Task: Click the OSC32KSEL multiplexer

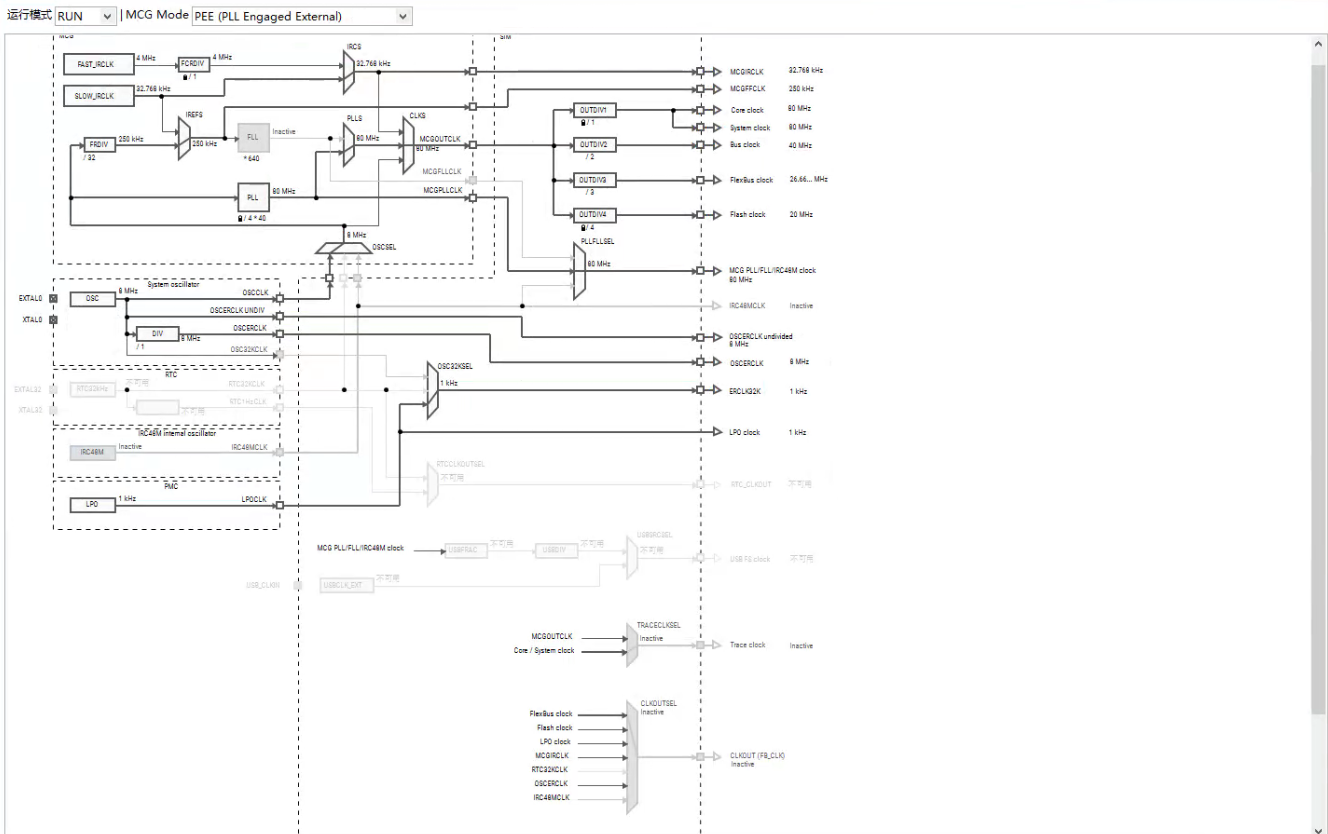Action: click(x=432, y=390)
